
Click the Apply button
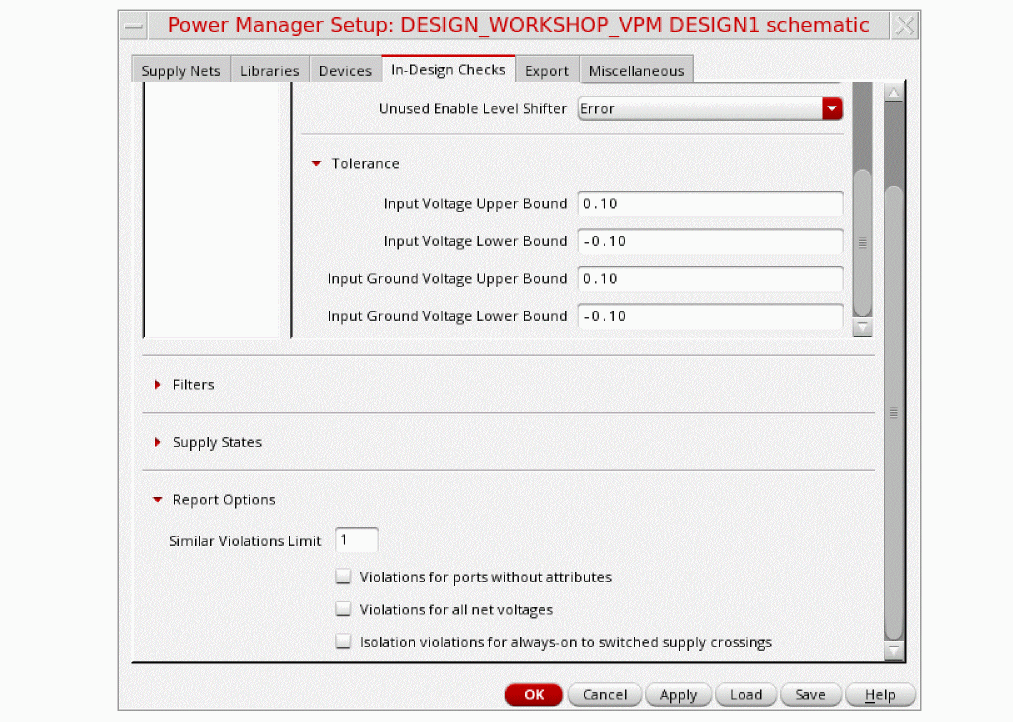[x=678, y=695]
